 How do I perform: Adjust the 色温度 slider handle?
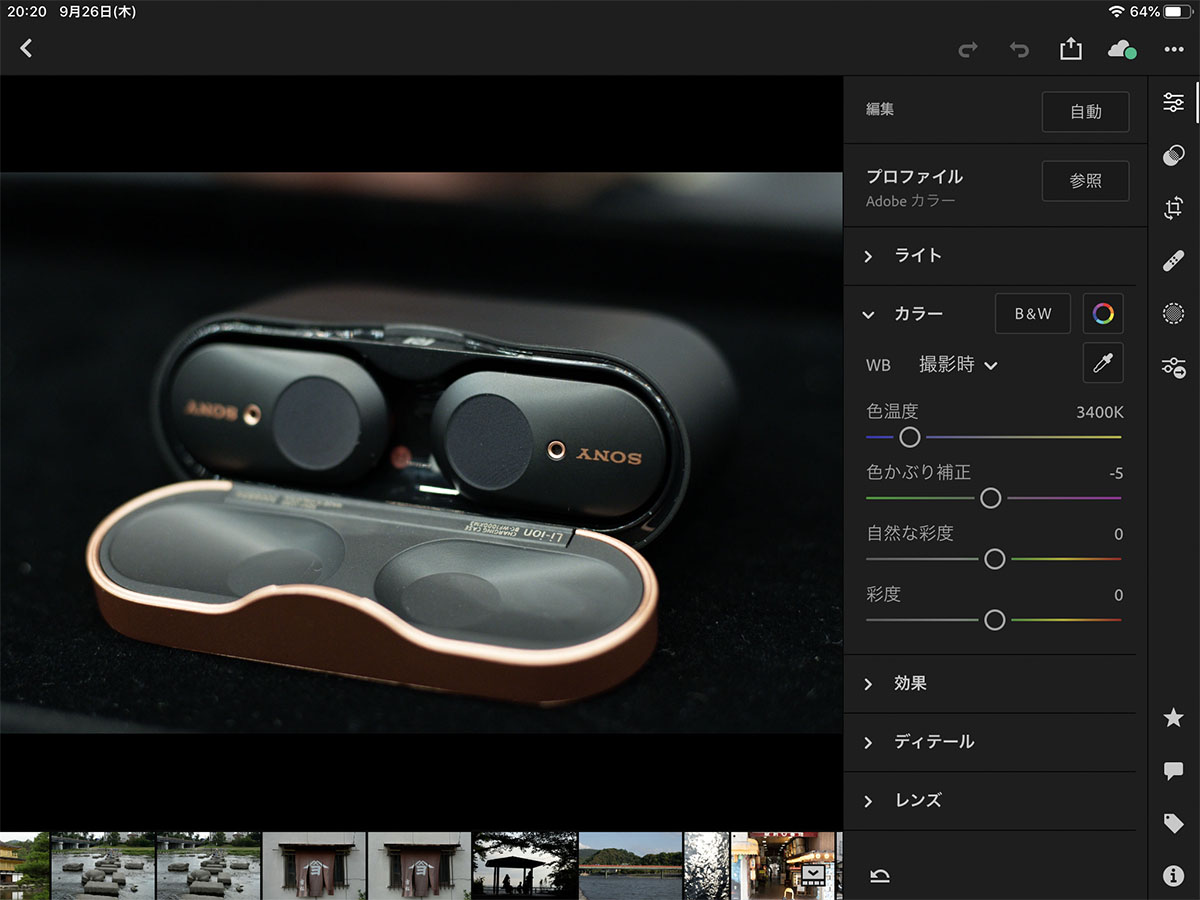909,437
